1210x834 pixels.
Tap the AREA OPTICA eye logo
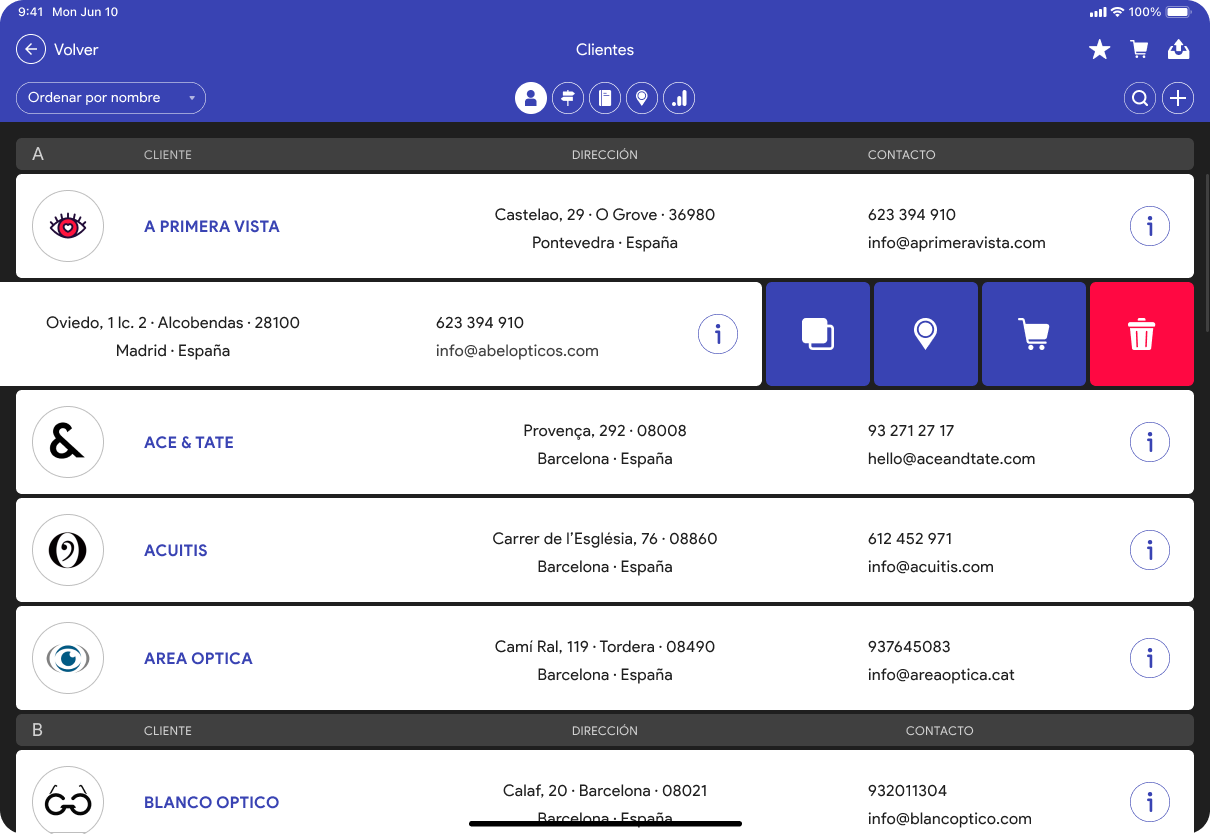pos(68,658)
